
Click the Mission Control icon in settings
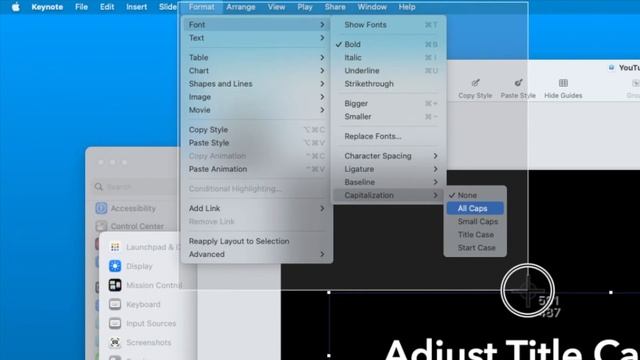point(115,285)
